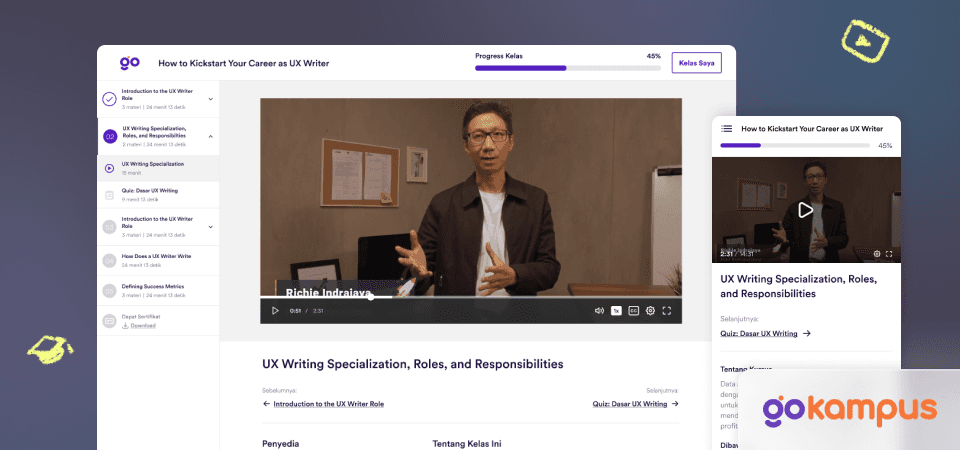Open video settings gear icon
Screen dimensions: 960x450
650,310
